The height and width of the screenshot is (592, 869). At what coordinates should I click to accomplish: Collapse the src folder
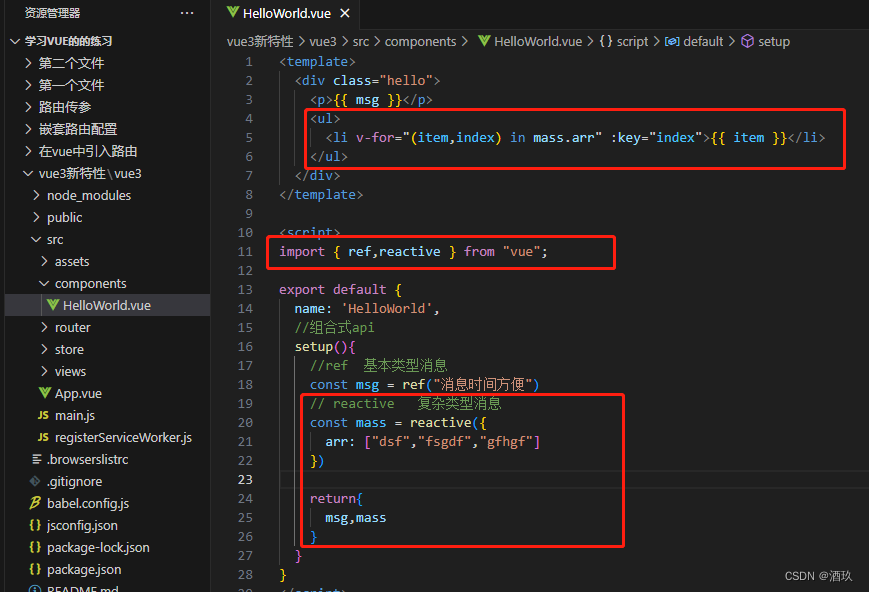click(37, 239)
